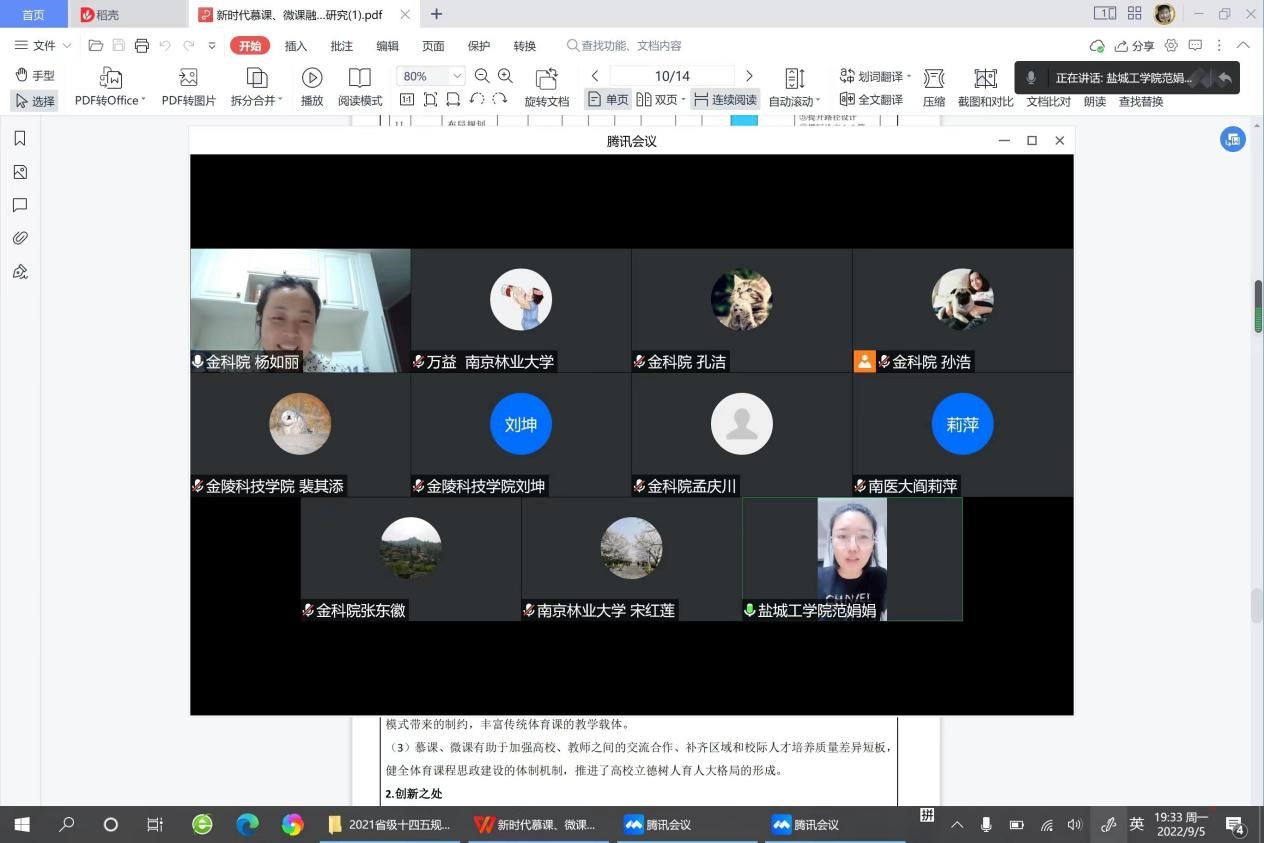Click the zoom out magnifier icon

tap(482, 76)
